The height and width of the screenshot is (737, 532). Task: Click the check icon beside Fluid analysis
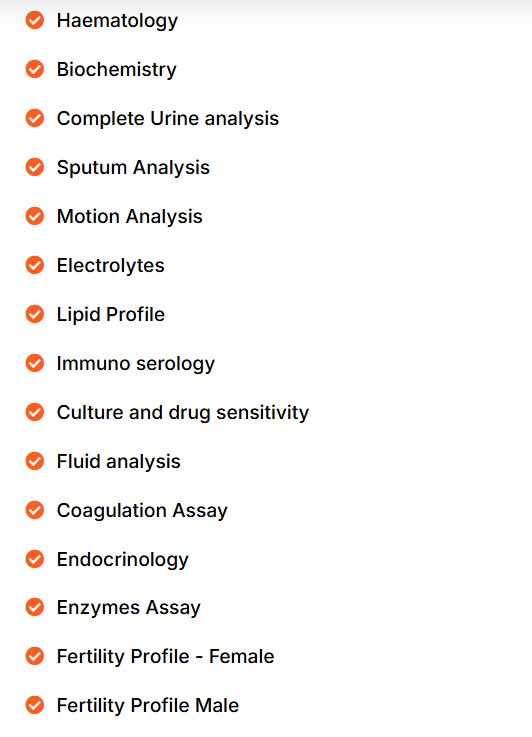35,461
